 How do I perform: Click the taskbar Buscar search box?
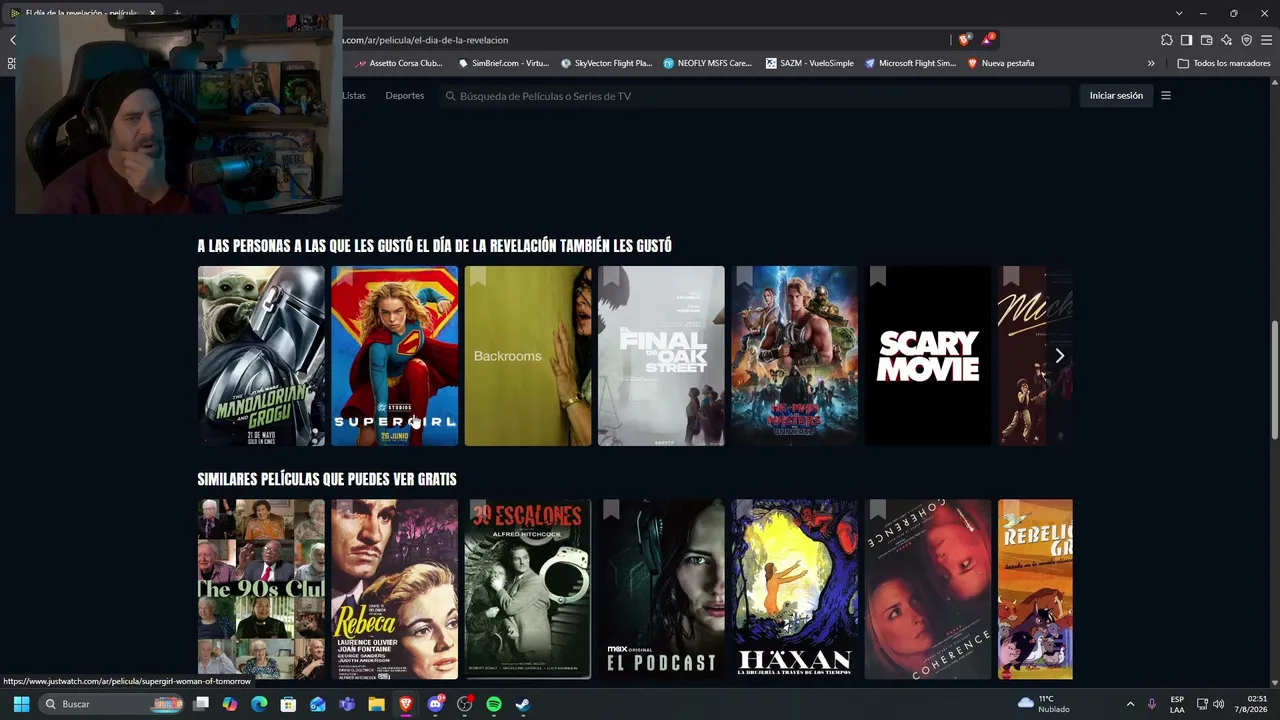tap(110, 704)
